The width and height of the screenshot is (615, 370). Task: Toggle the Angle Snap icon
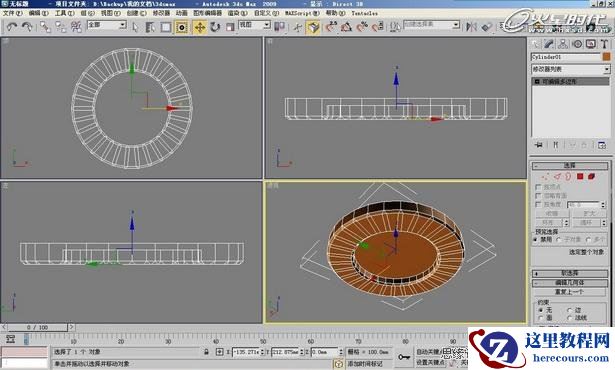347,27
